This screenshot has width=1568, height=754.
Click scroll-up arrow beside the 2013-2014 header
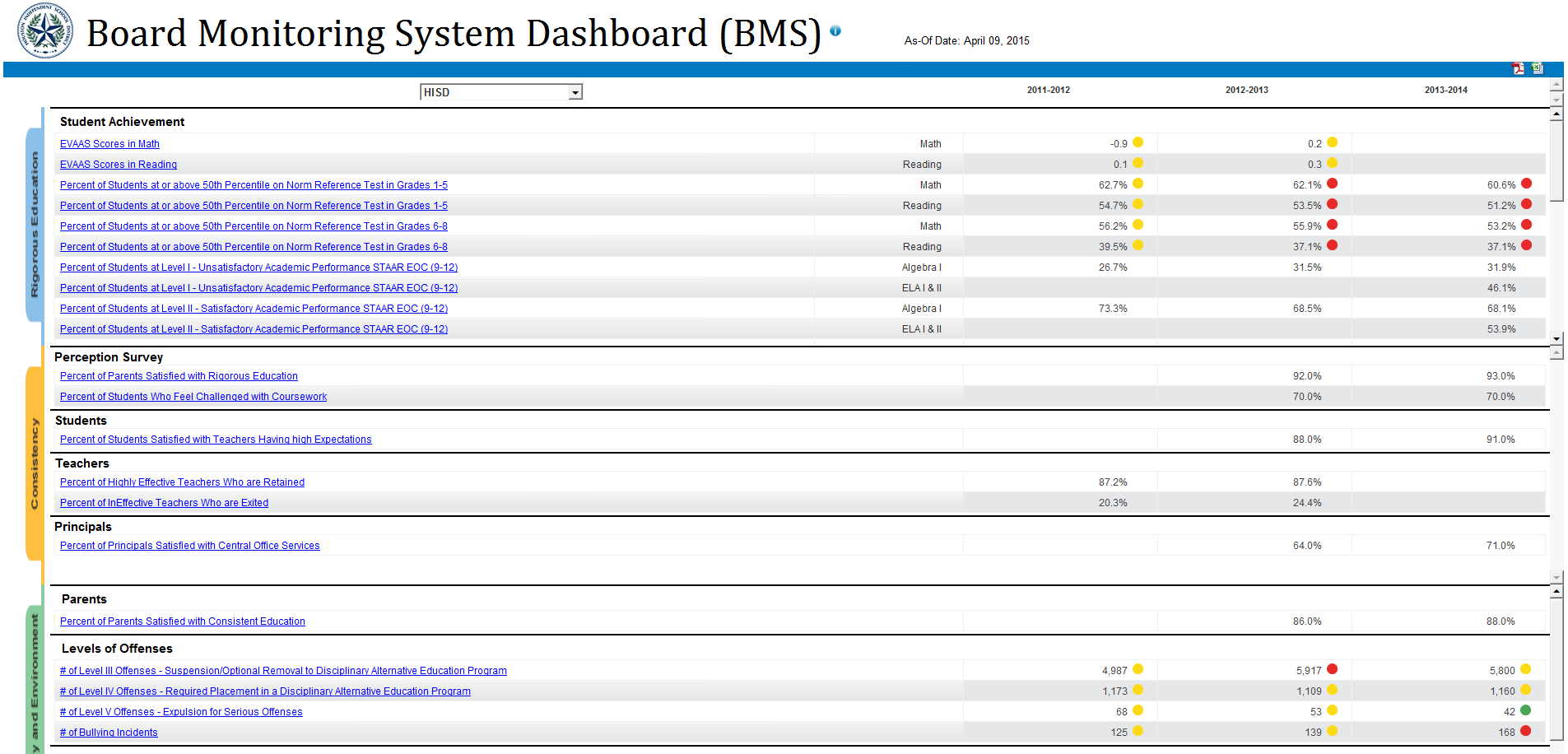tap(1556, 85)
